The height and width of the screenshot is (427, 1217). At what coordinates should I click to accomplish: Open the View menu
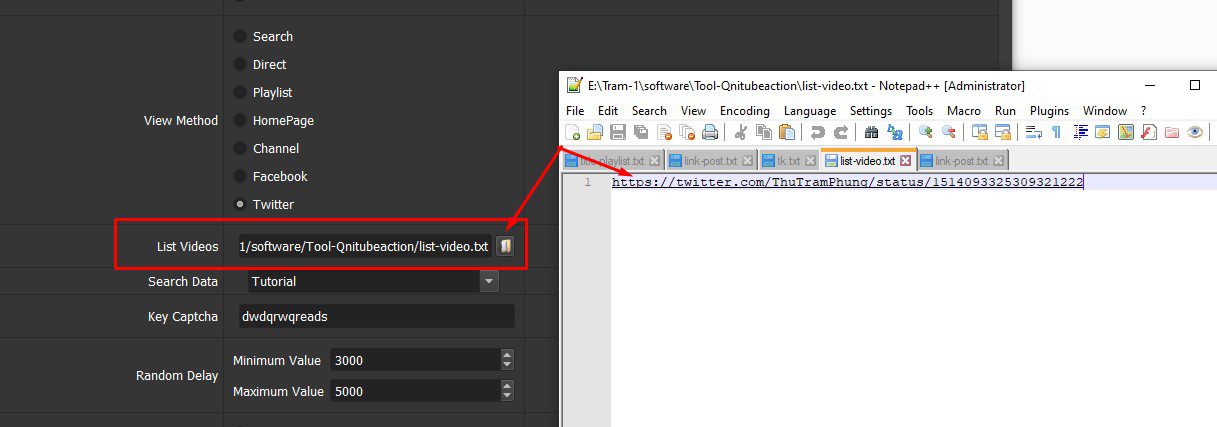tap(693, 111)
